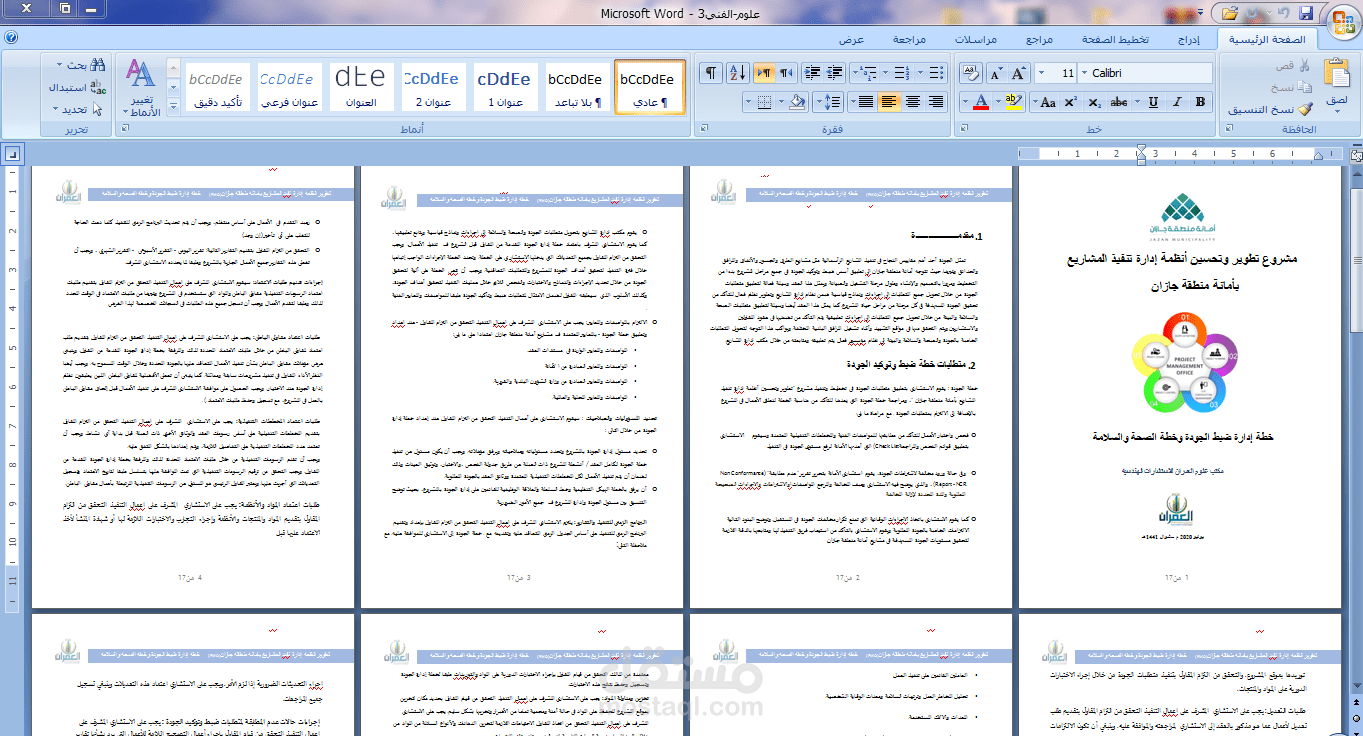This screenshot has height=736, width=1363.
Task: Apply the text highlight color
Action: [1013, 102]
